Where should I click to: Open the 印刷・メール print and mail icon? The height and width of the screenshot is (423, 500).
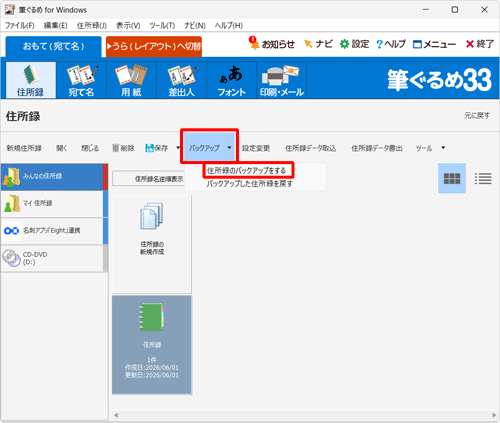282,80
